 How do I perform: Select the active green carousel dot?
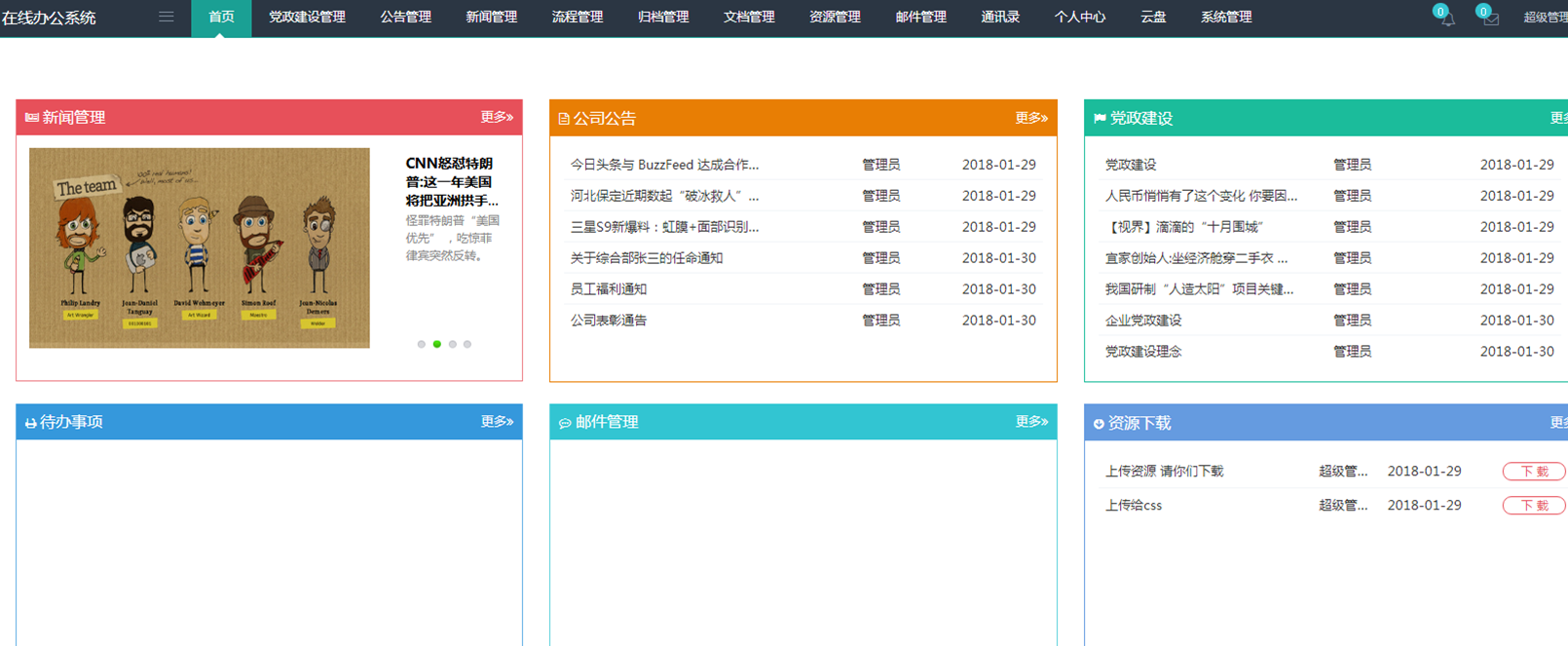click(x=436, y=344)
